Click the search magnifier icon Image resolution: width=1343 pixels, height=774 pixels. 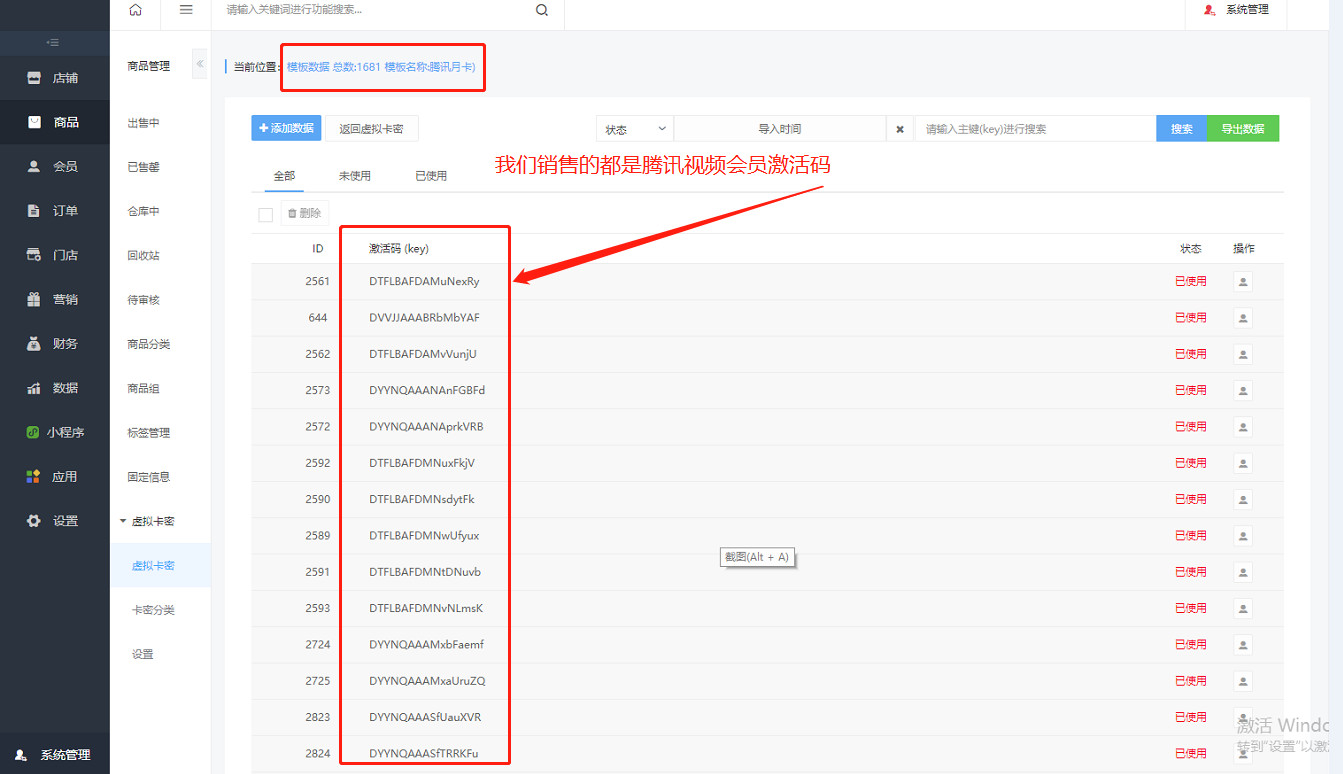pyautogui.click(x=542, y=10)
